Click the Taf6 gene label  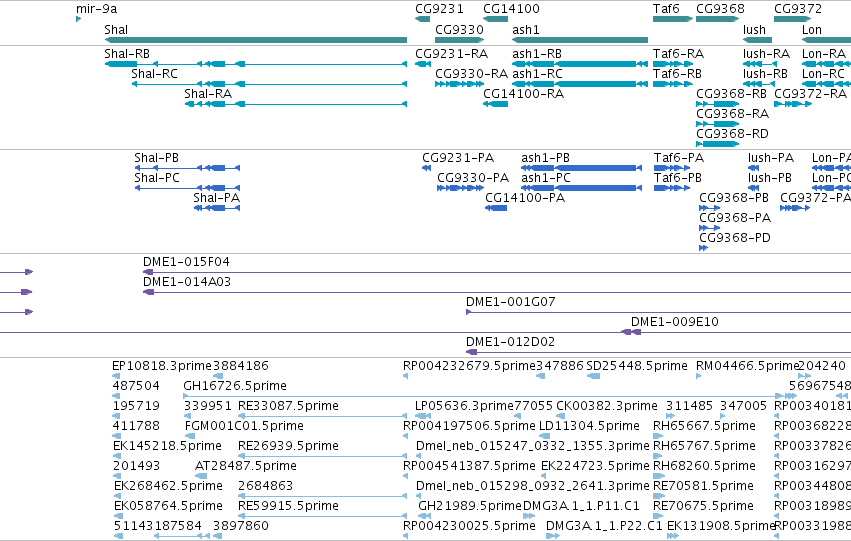pyautogui.click(x=666, y=9)
